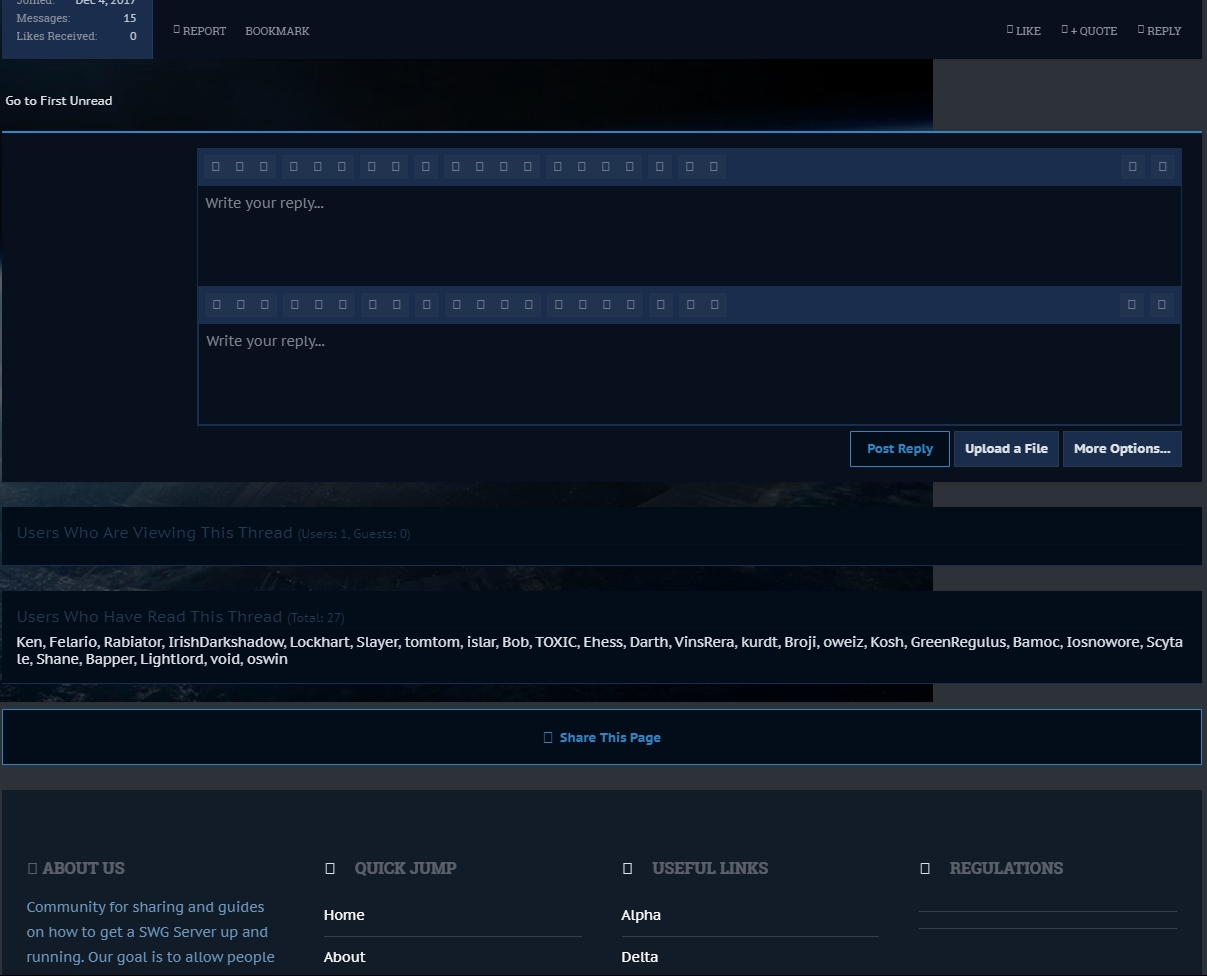
Task: Click the Reply link on the post
Action: click(1159, 31)
